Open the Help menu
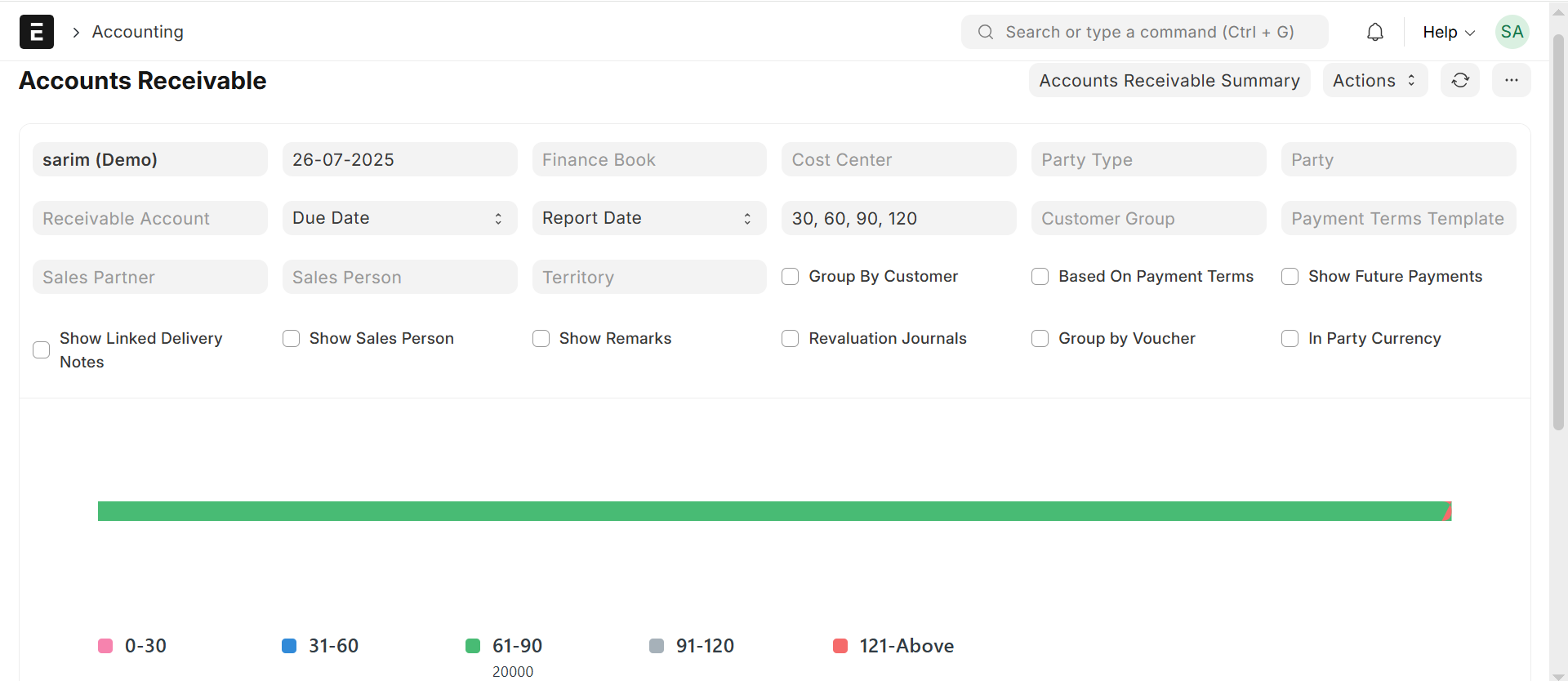This screenshot has width=1568, height=681. coord(1448,32)
